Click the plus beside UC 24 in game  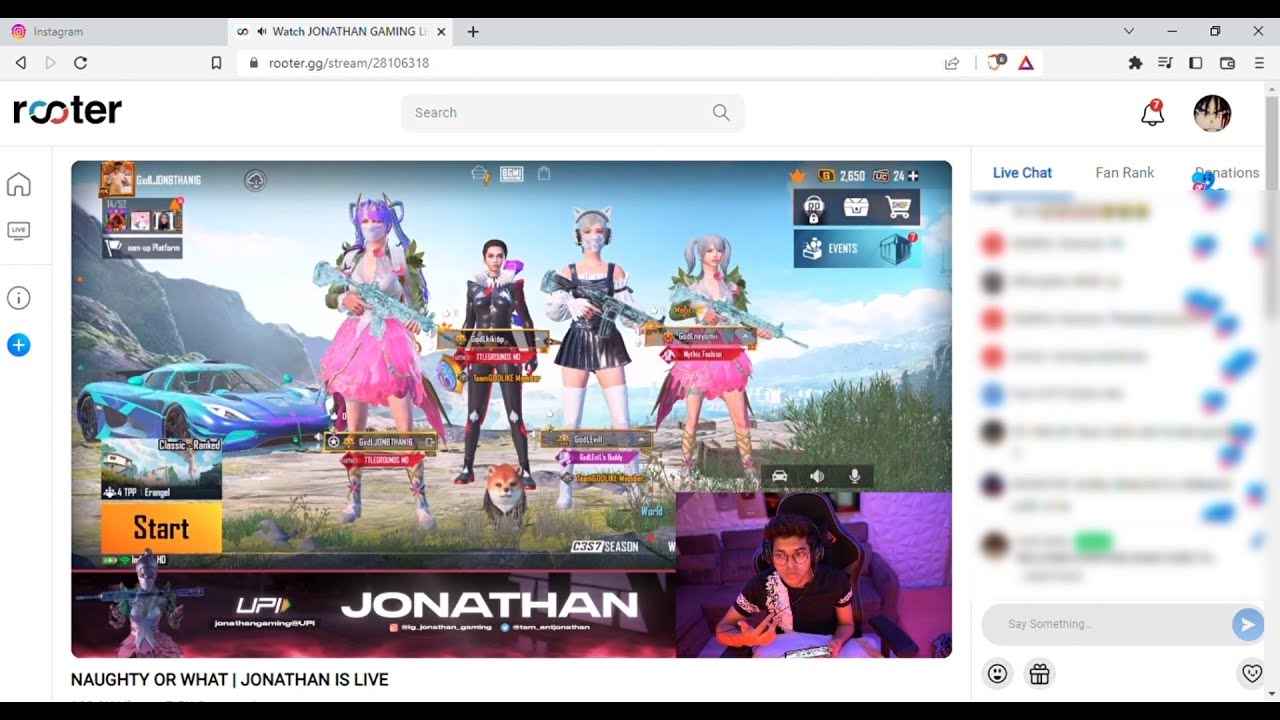coord(912,176)
